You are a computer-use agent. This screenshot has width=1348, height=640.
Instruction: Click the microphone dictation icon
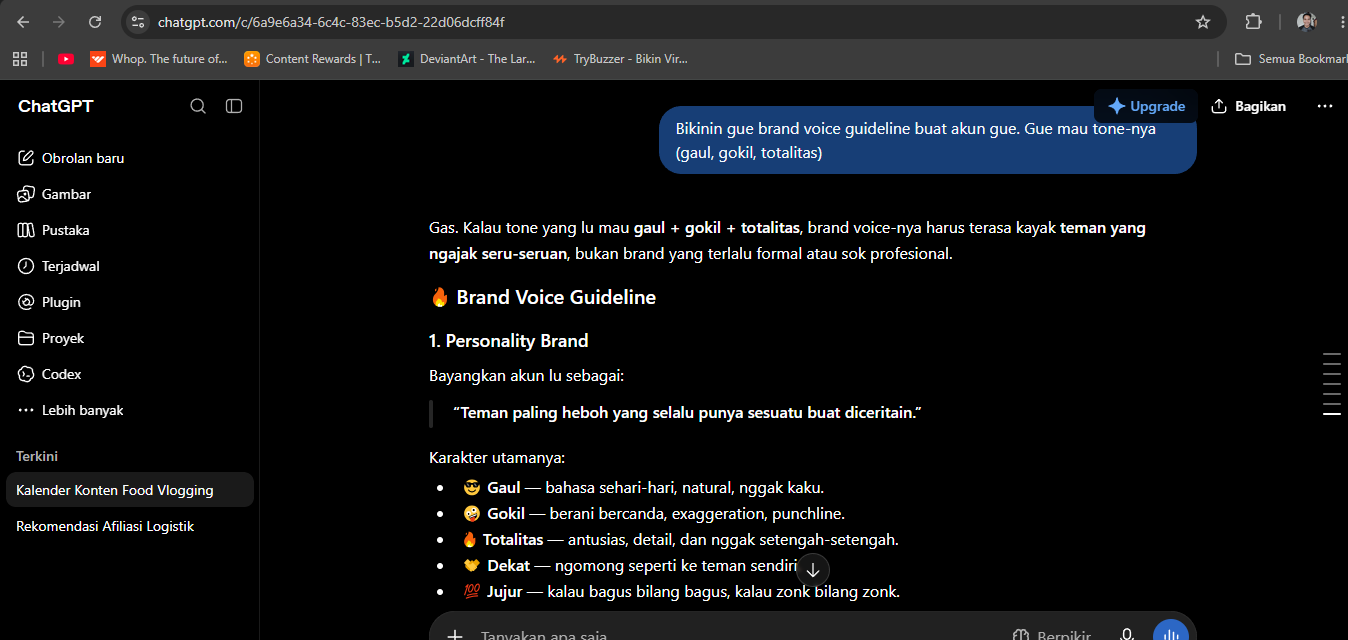[x=1127, y=634]
